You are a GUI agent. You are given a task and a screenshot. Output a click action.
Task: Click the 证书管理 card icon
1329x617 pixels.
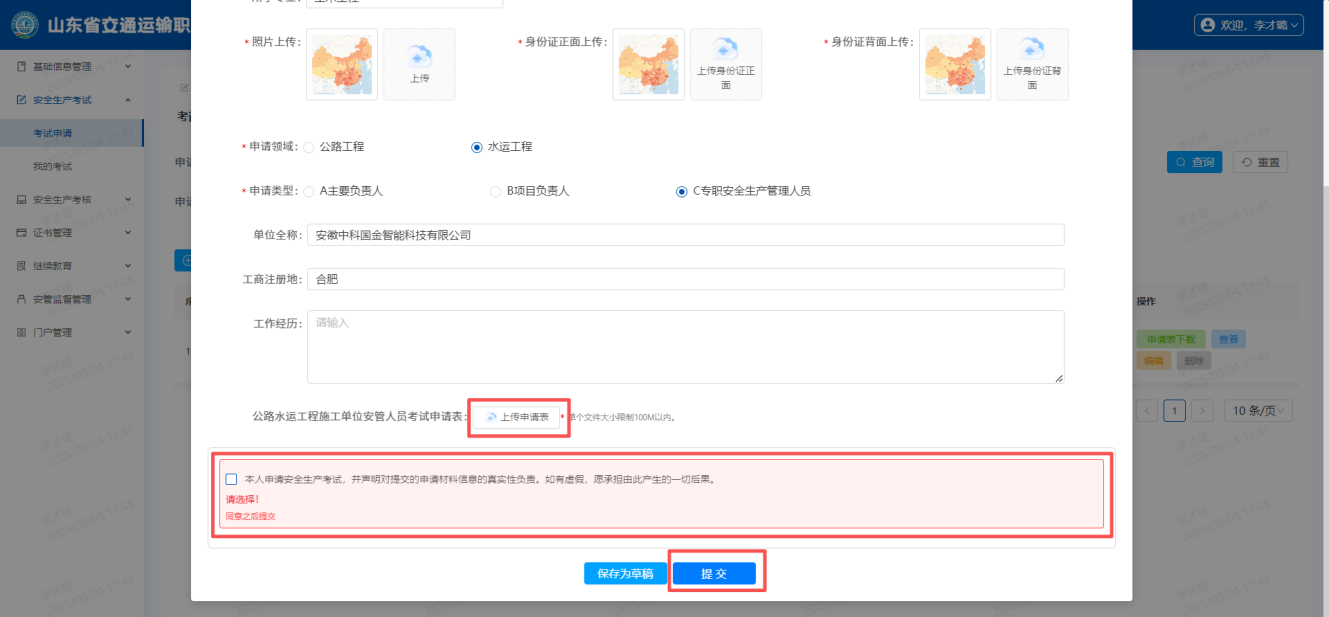pos(21,233)
